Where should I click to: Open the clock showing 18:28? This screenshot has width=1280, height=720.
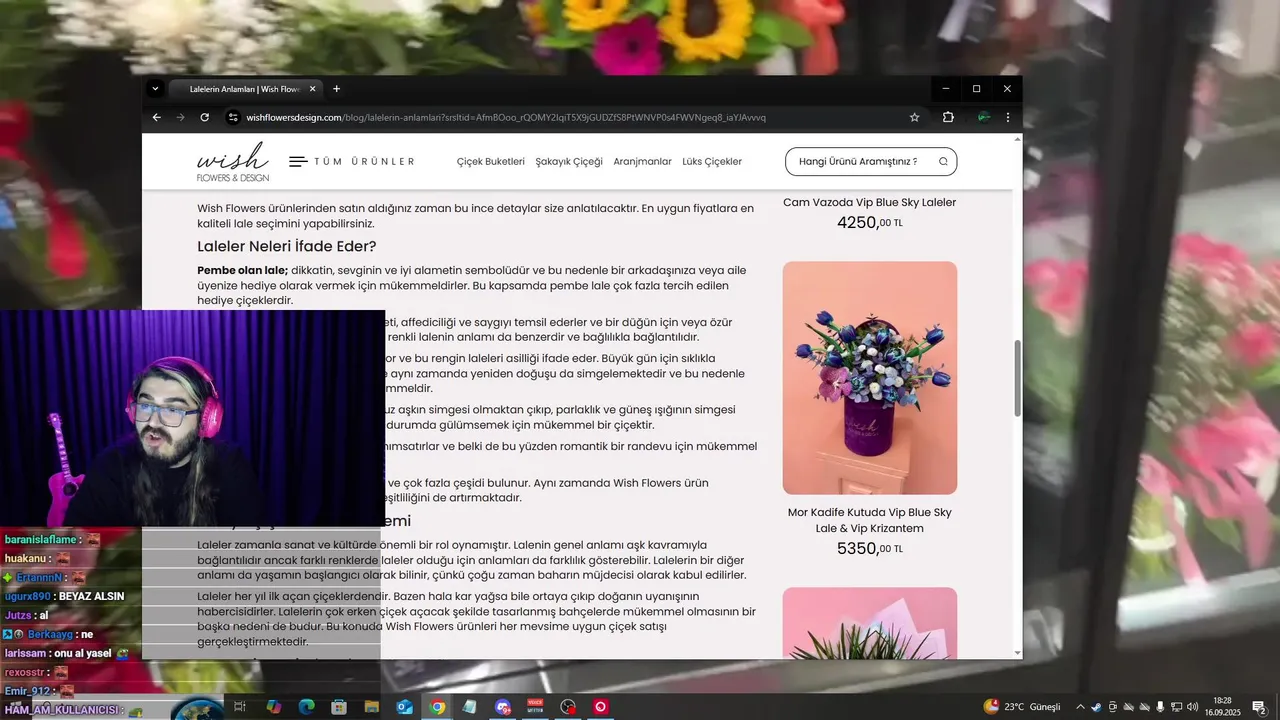click(1222, 707)
